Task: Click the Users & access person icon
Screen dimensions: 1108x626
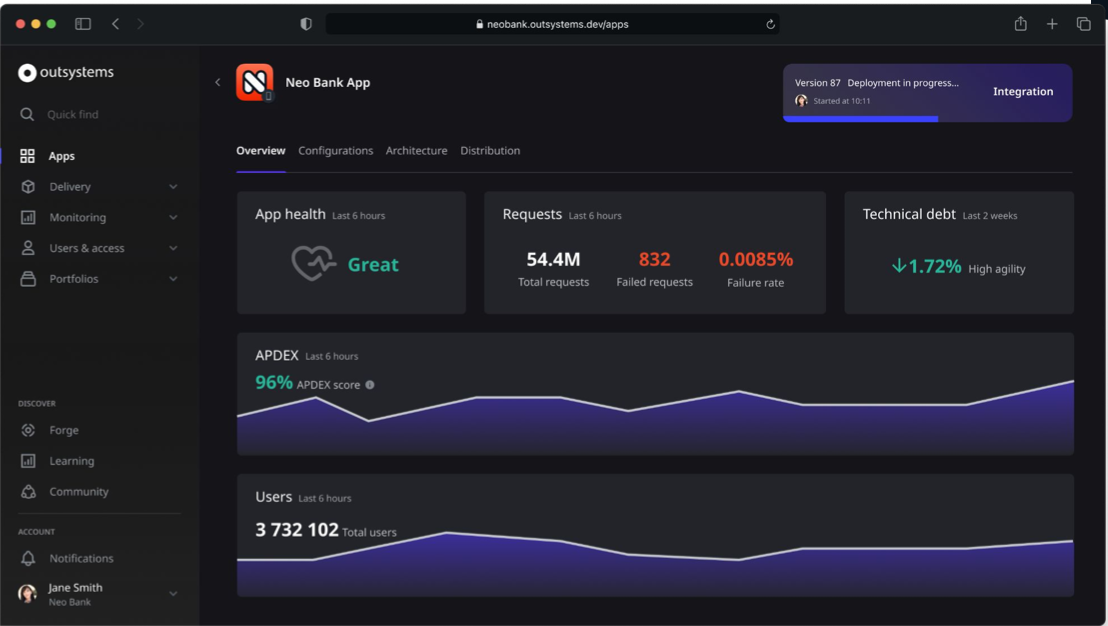Action: 28,248
